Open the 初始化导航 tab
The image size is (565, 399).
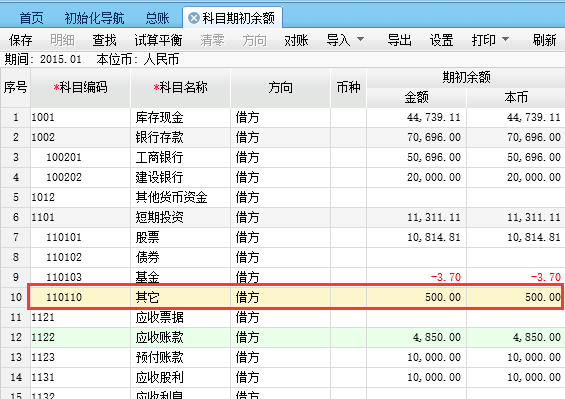coord(94,18)
